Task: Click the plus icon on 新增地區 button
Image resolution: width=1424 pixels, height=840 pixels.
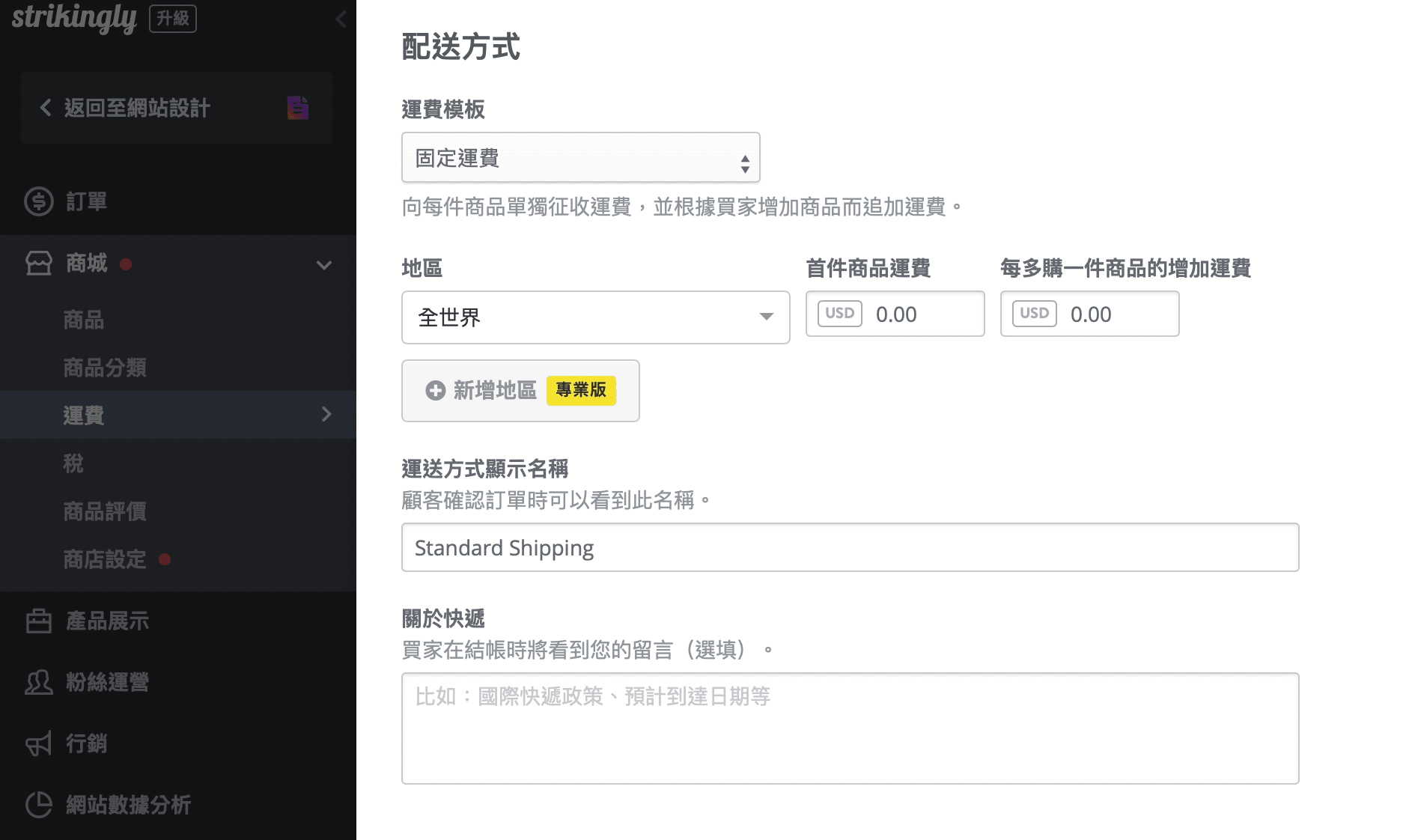Action: click(433, 390)
